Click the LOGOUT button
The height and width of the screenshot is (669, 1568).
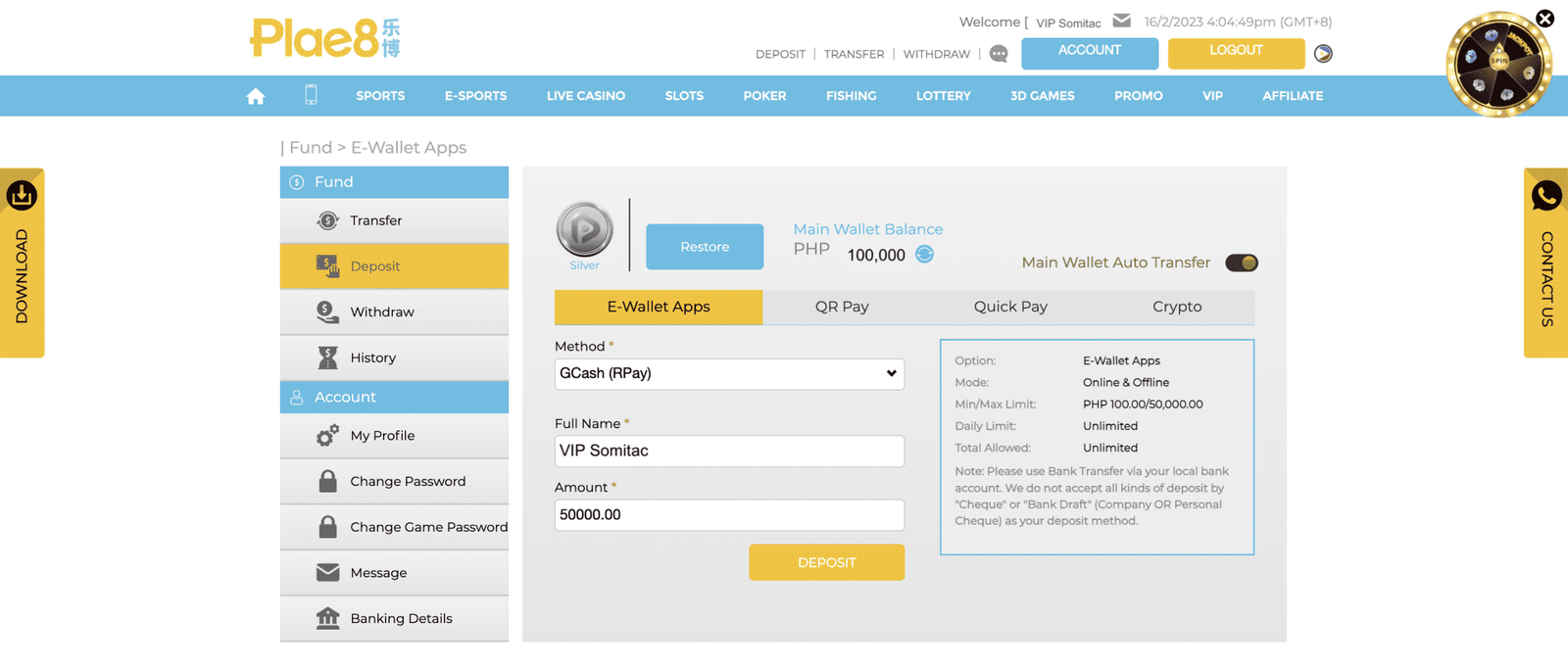(1236, 53)
